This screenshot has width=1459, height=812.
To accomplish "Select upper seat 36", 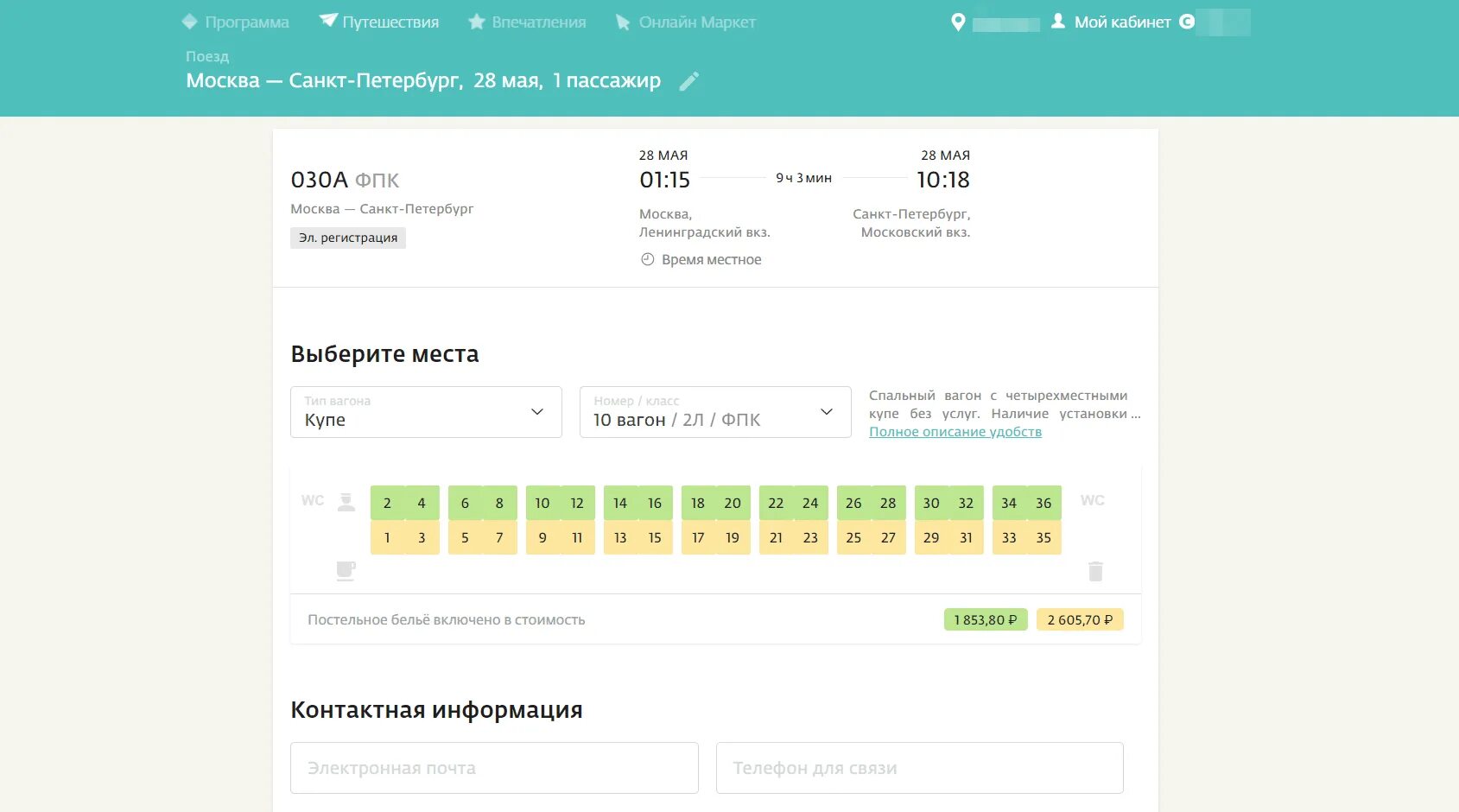I will pyautogui.click(x=1044, y=503).
